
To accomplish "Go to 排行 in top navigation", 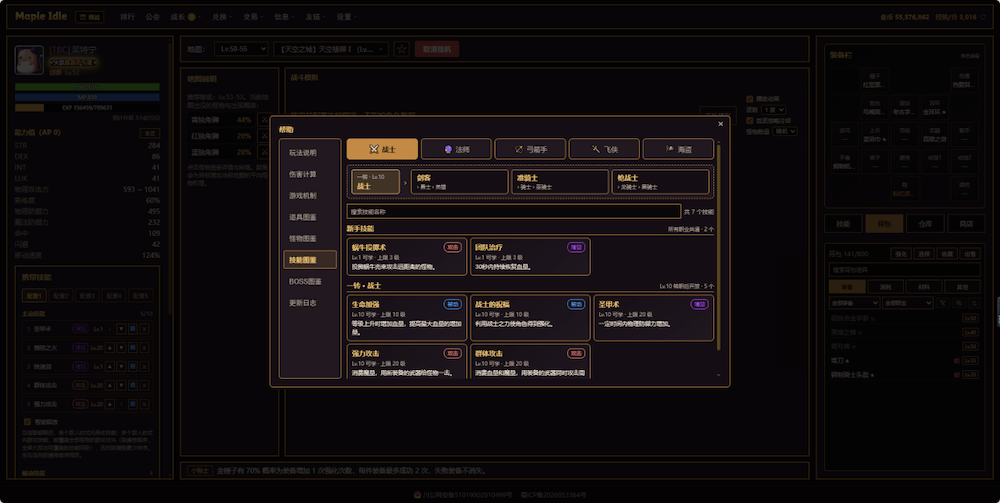I will 128,17.
